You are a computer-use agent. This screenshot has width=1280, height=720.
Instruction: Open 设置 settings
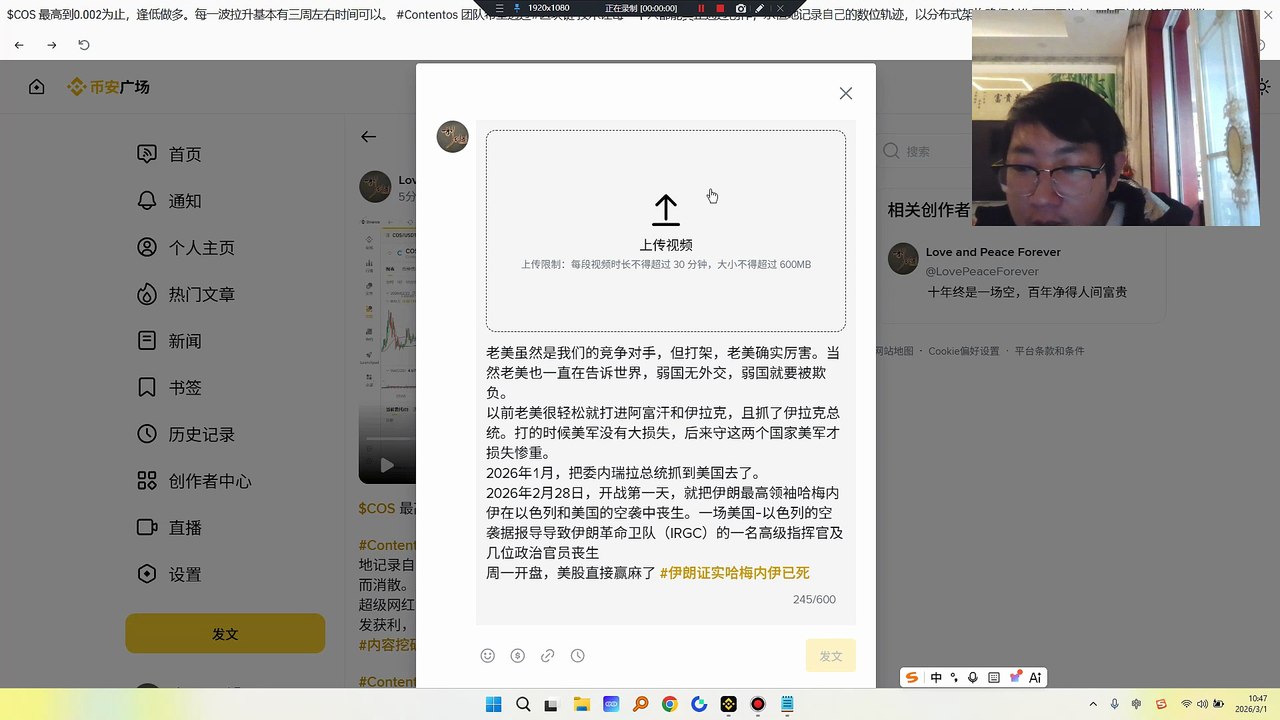point(185,575)
